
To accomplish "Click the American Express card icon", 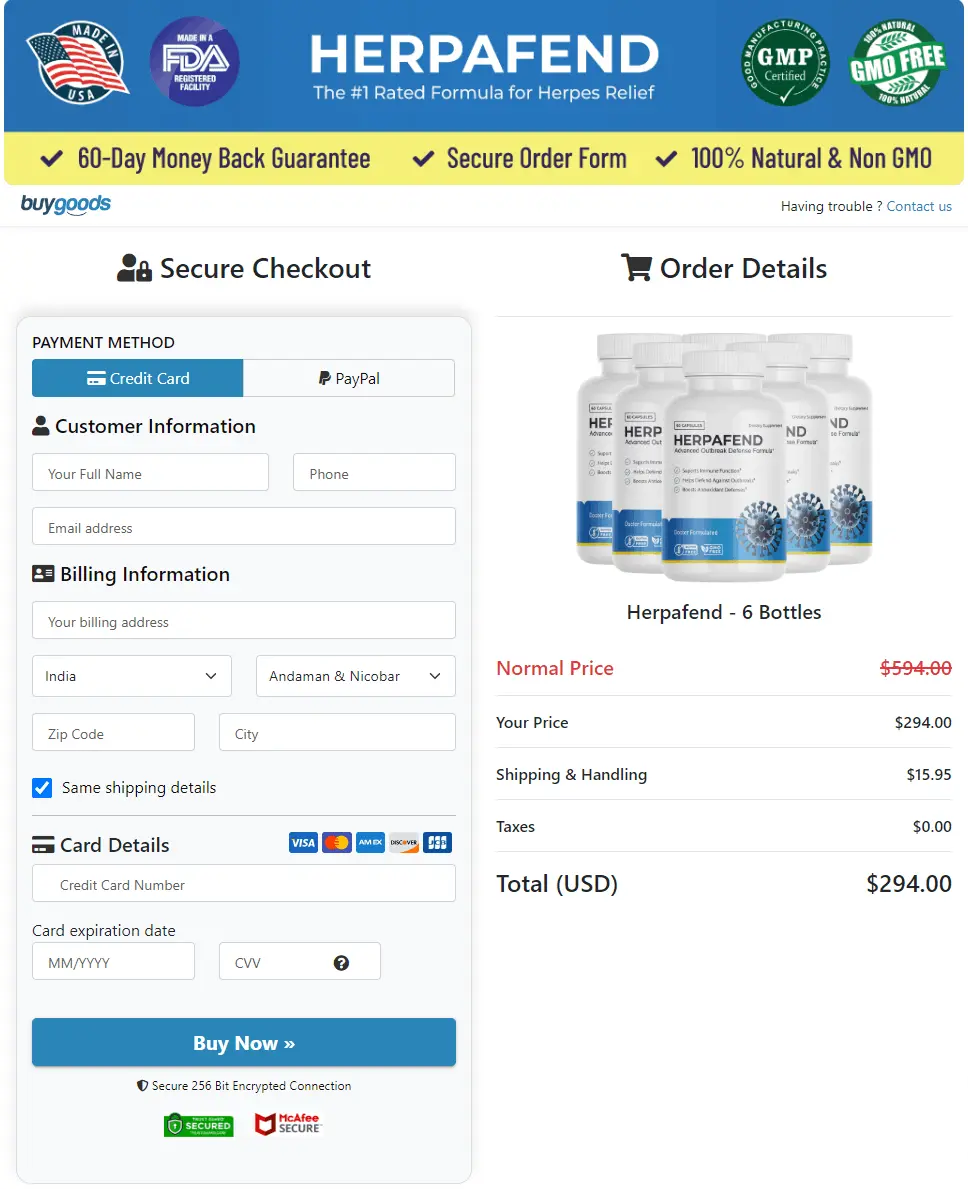I will tap(370, 843).
